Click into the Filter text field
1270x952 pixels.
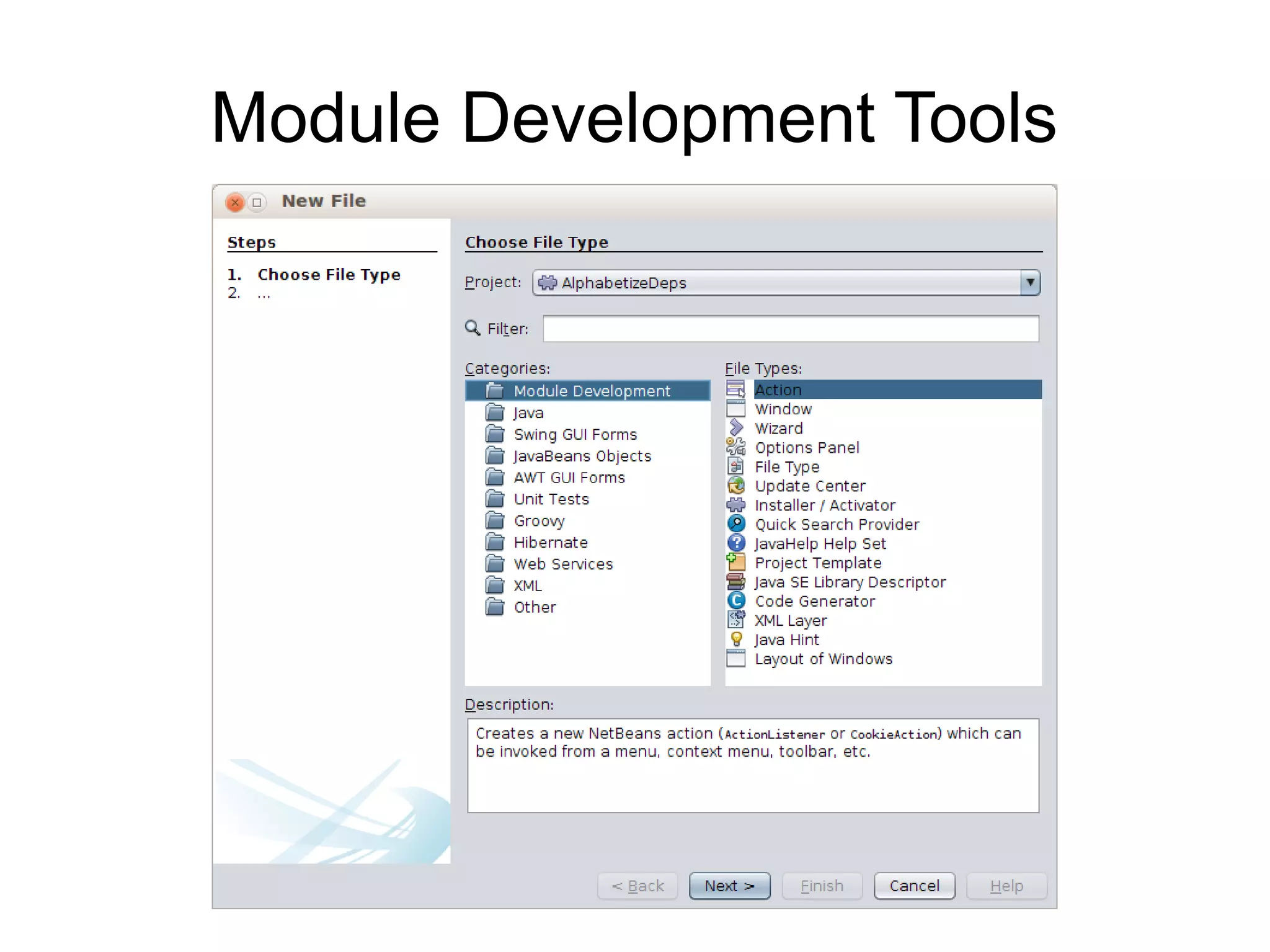coord(791,329)
